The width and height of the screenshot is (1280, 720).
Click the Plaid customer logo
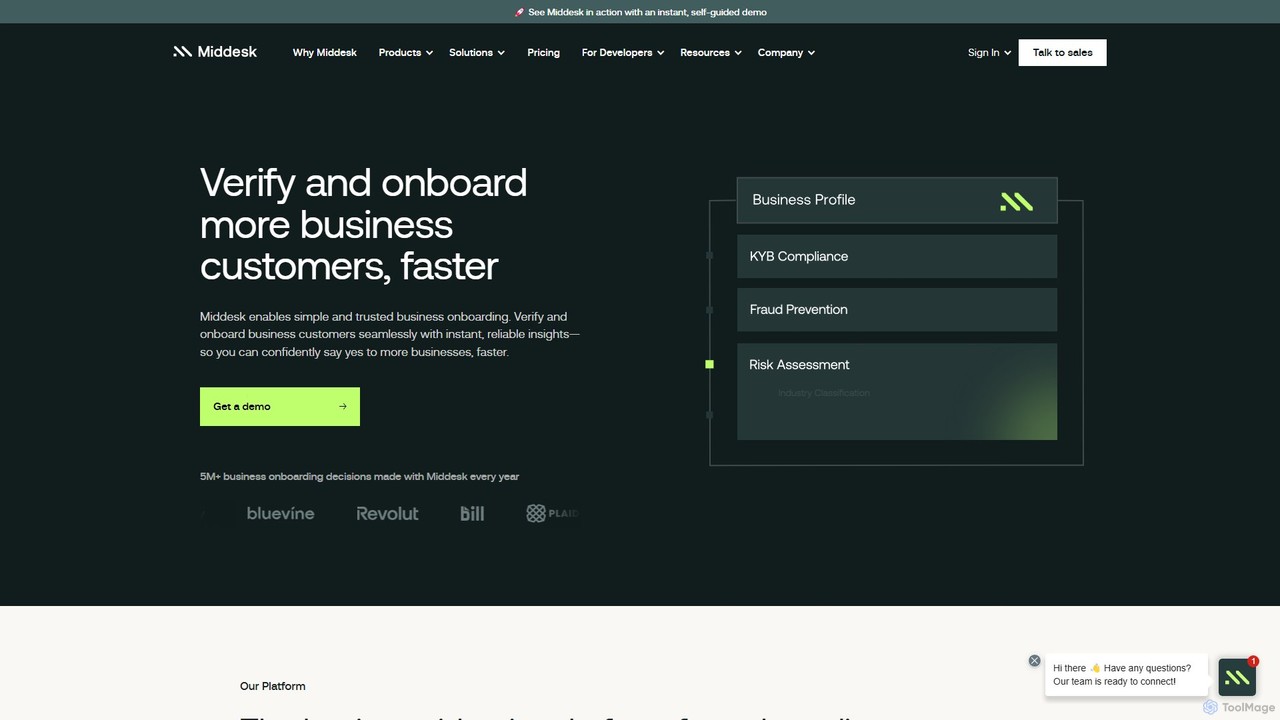[x=552, y=513]
